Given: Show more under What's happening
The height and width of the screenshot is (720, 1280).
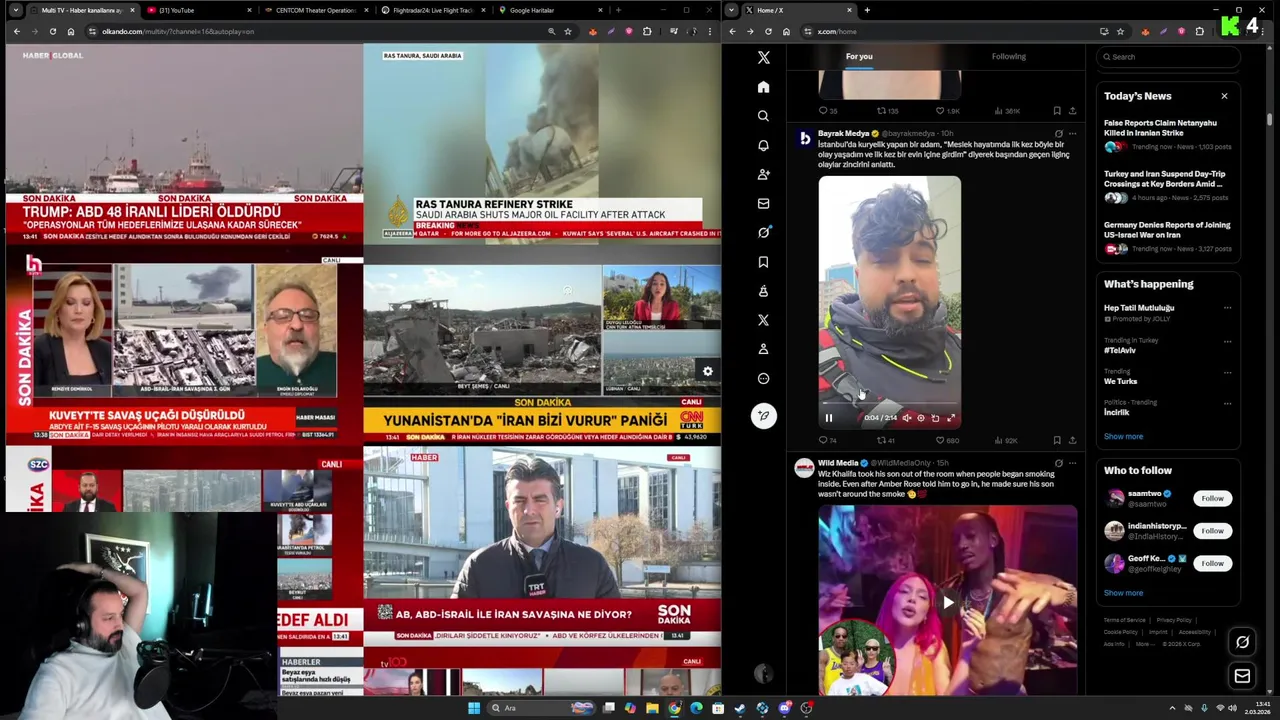Looking at the screenshot, I should tap(1123, 436).
